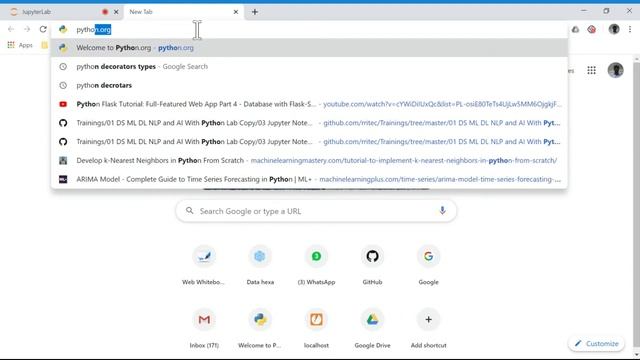640x360 pixels.
Task: Open a new browser tab with plus
Action: (255, 12)
